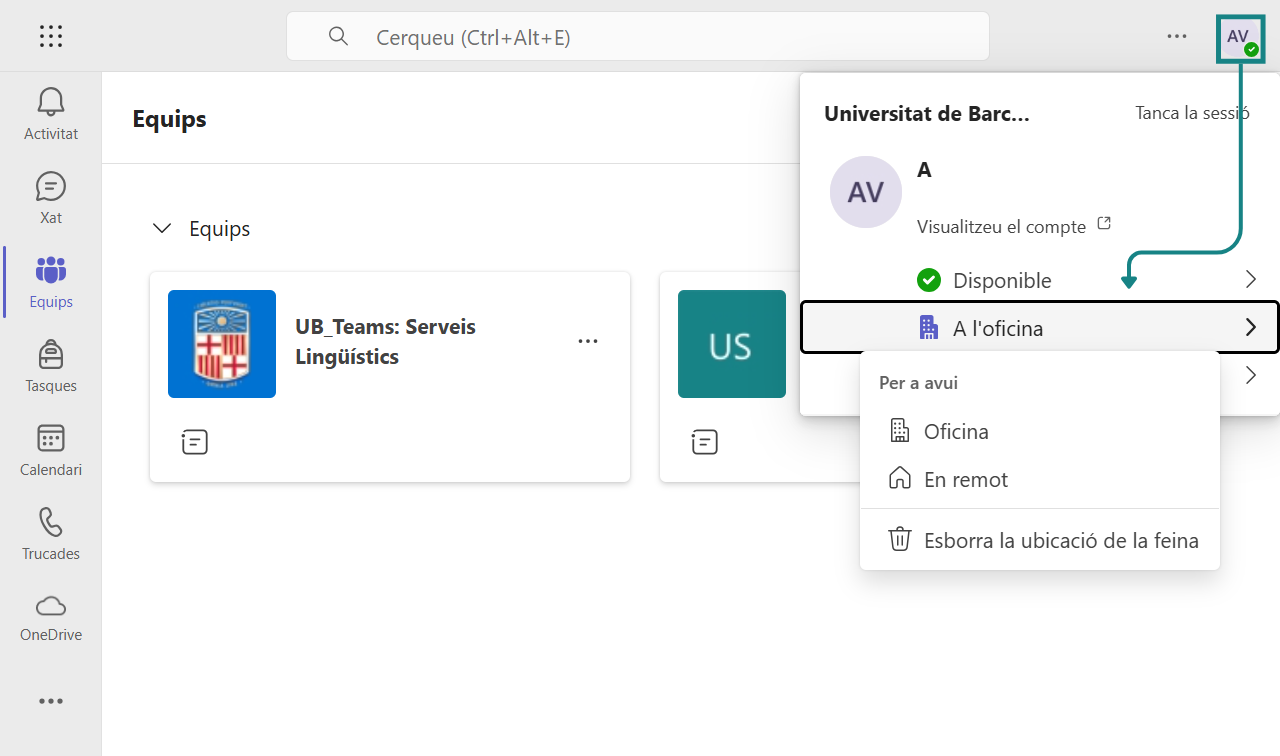
Task: Open the UB_Teams: Serveis Lingüístics team logo
Action: tap(222, 344)
